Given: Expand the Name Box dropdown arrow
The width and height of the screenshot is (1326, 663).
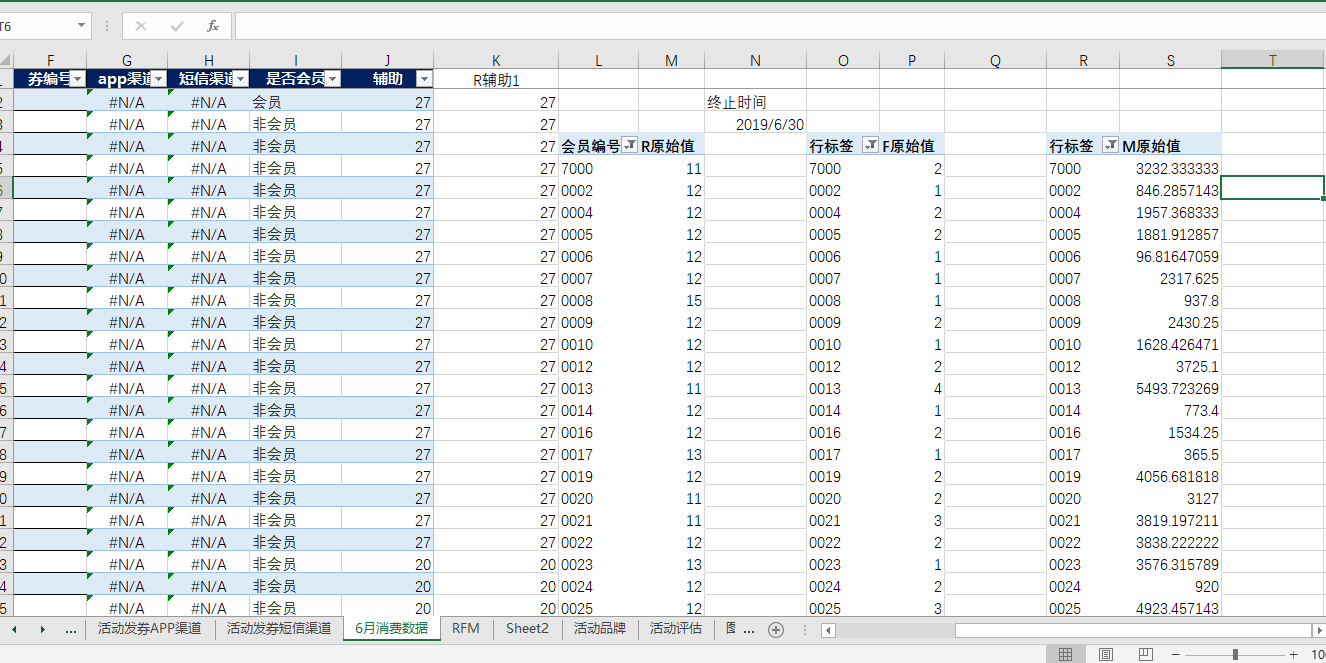Looking at the screenshot, I should 81,26.
